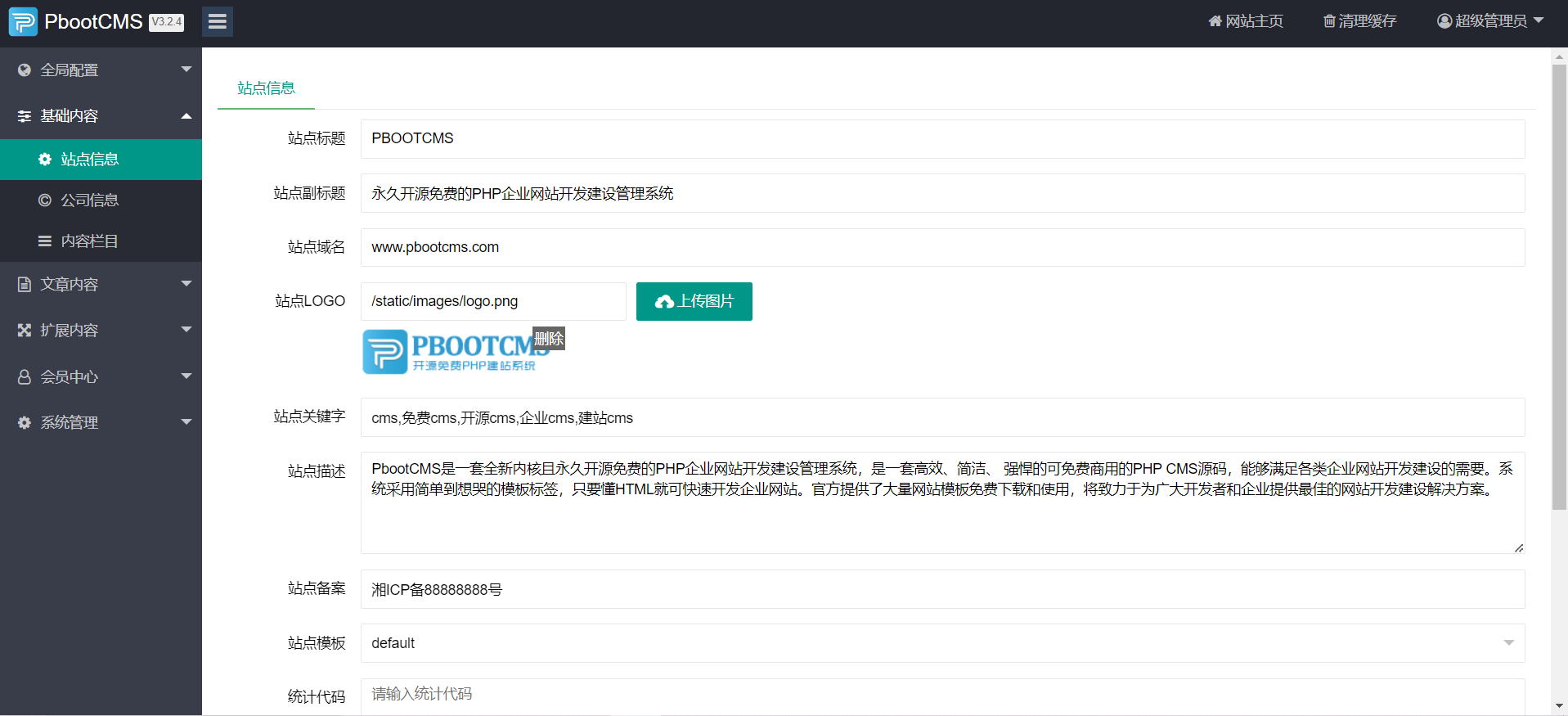Expand the 文章内容 menu arrow
The width and height of the screenshot is (1568, 716).
click(x=186, y=284)
